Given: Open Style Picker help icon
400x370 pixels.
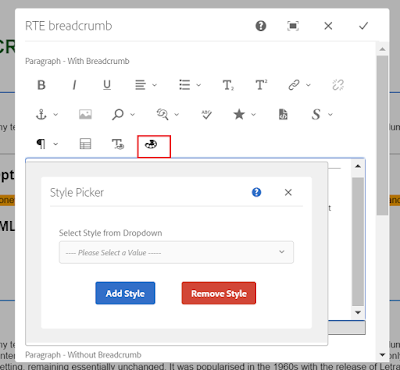Looking at the screenshot, I should 256,192.
